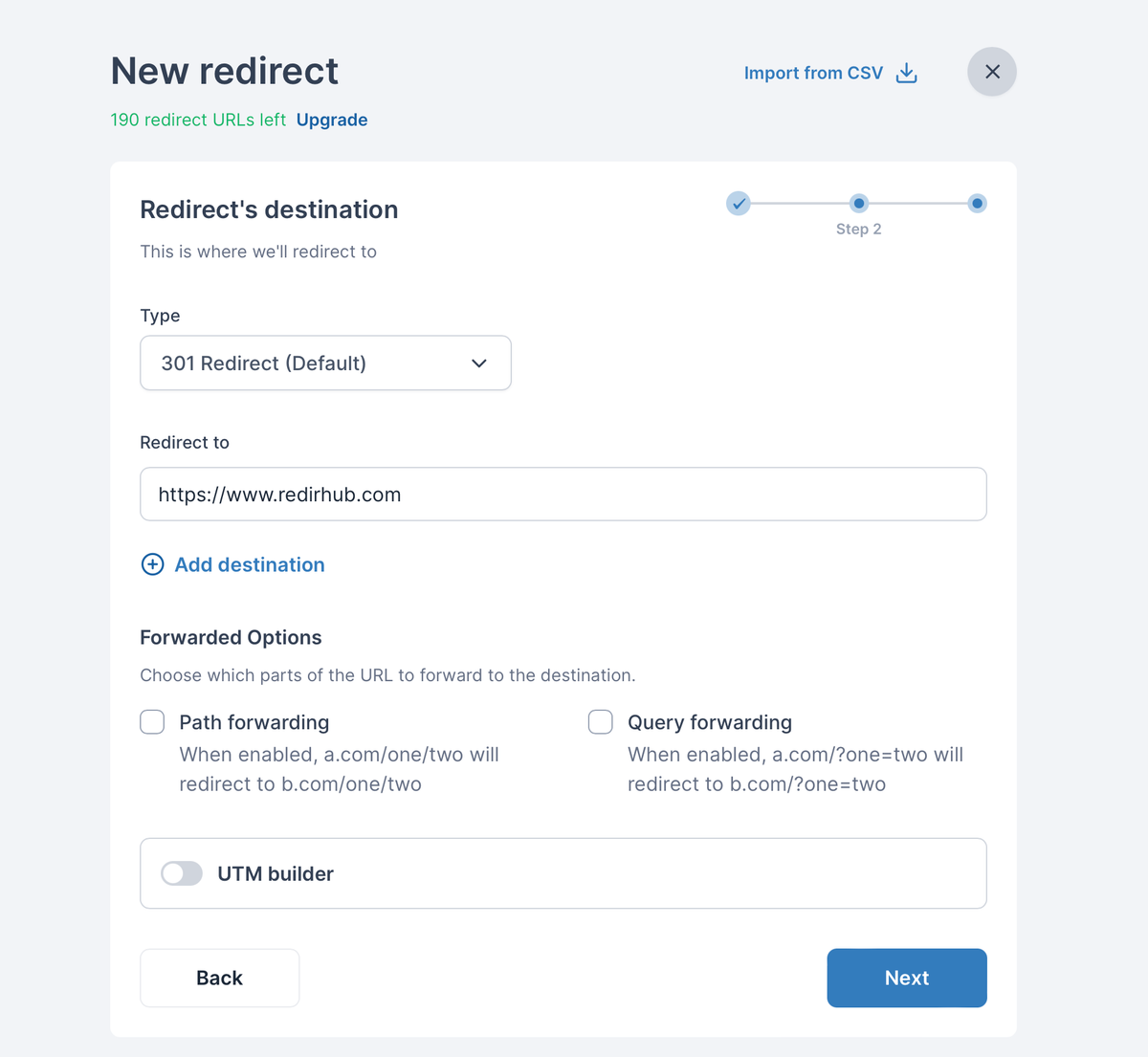This screenshot has height=1057, width=1148.
Task: Check the Query forwarding option
Action: pyautogui.click(x=601, y=722)
